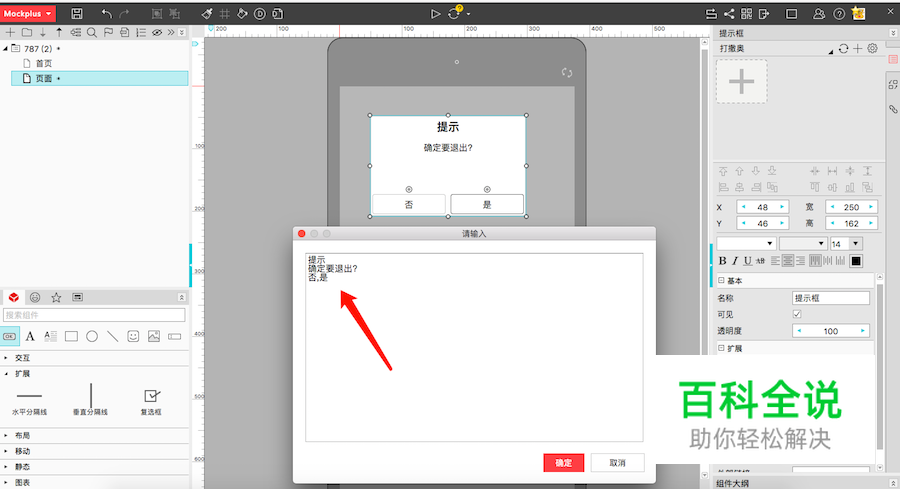Select the 首页 page in the project tree
The image size is (900, 489).
pyautogui.click(x=44, y=63)
